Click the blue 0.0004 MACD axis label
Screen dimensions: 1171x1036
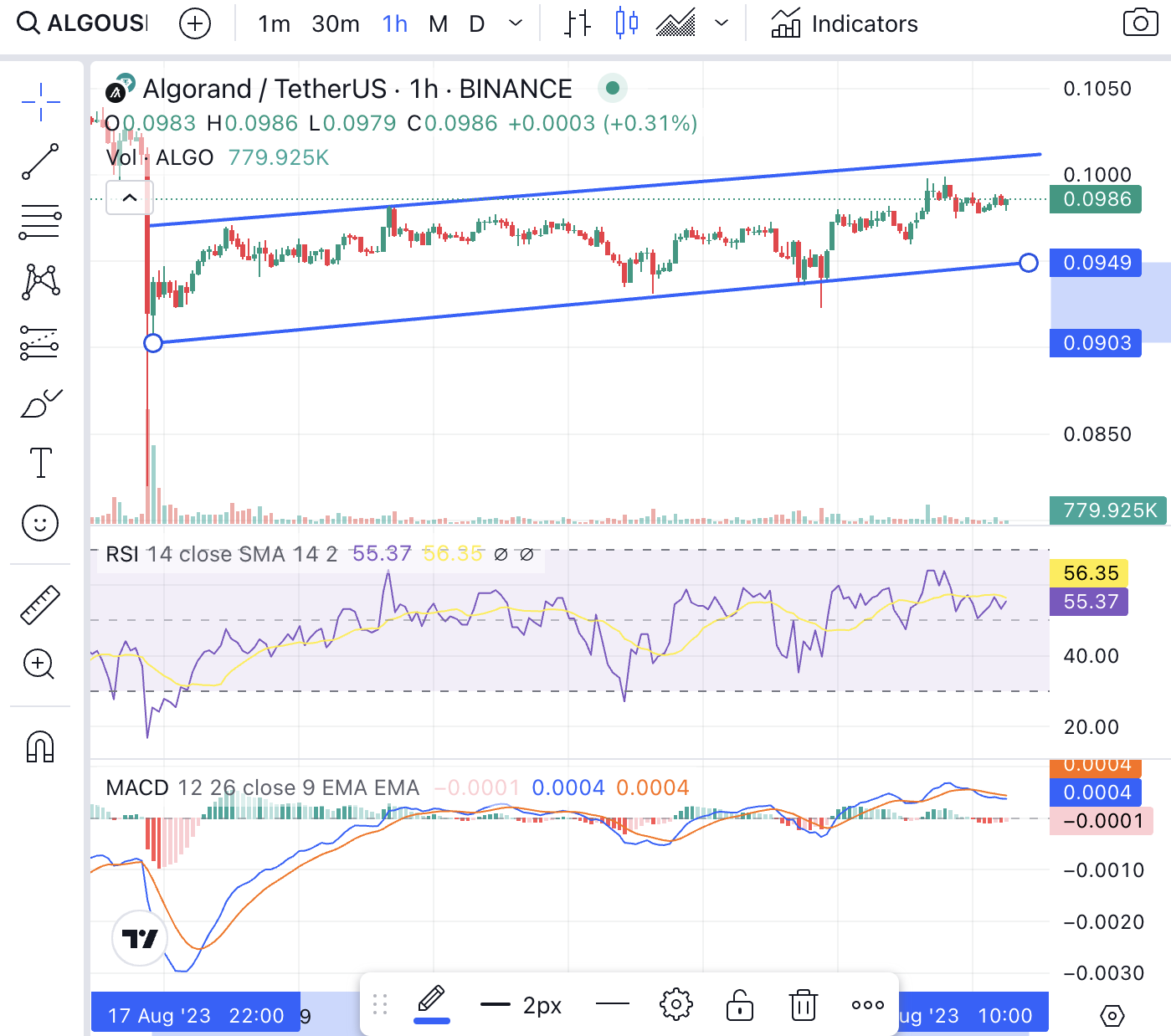[1096, 792]
